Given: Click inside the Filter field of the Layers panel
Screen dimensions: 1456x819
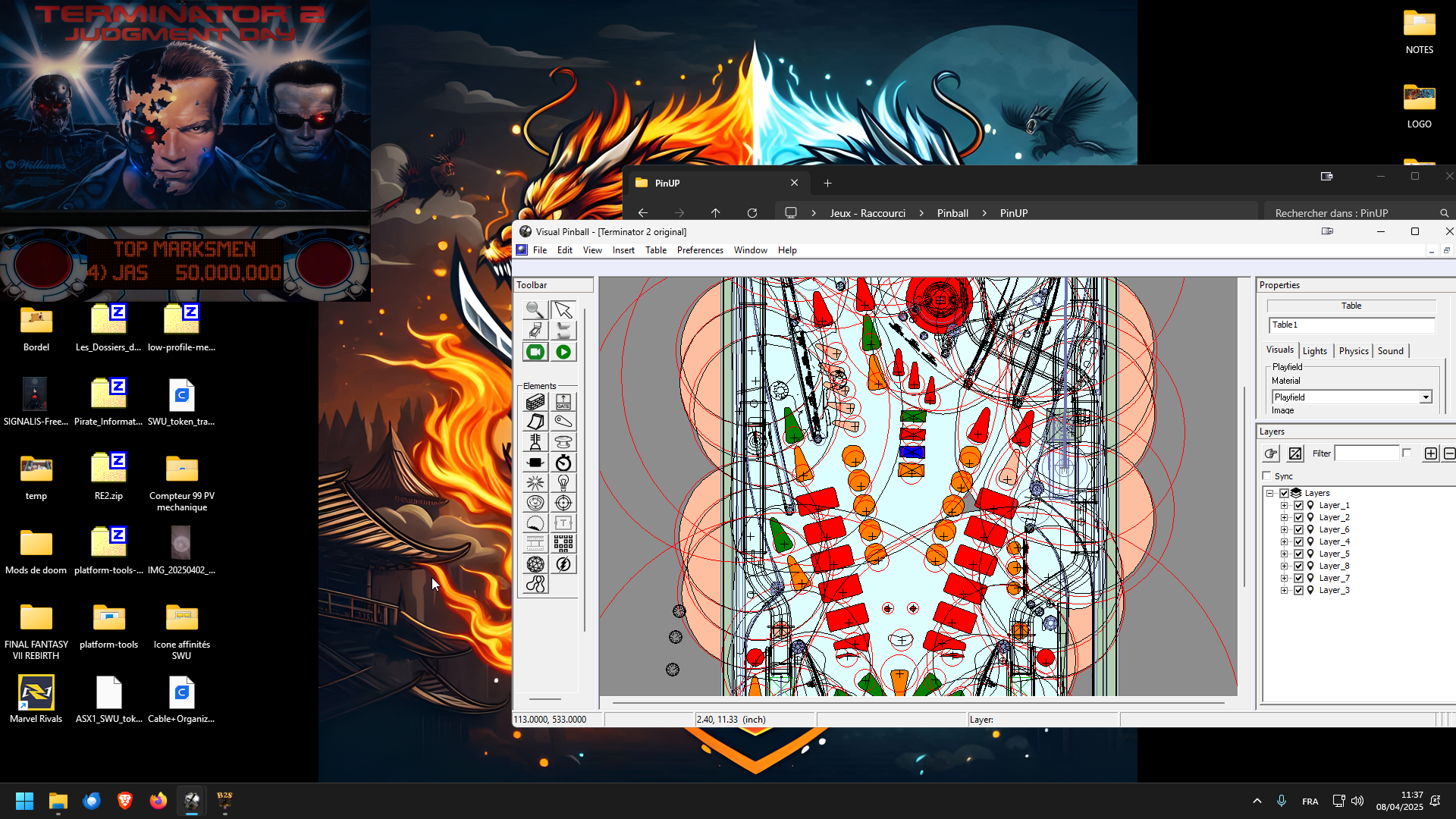Looking at the screenshot, I should point(1367,453).
